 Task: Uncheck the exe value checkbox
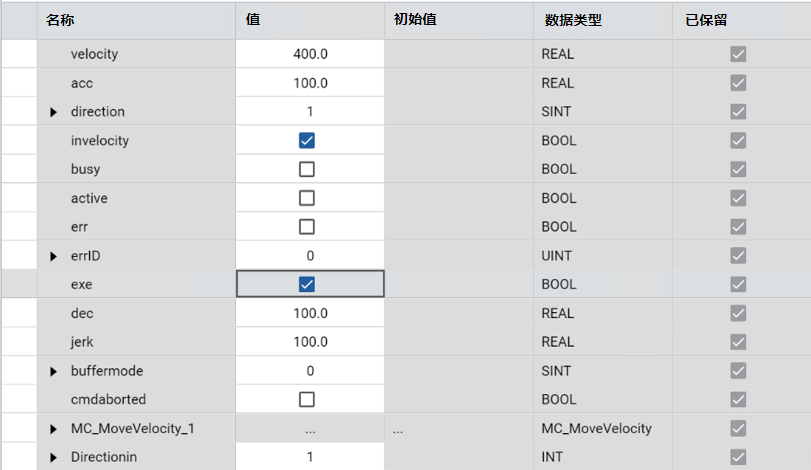307,284
